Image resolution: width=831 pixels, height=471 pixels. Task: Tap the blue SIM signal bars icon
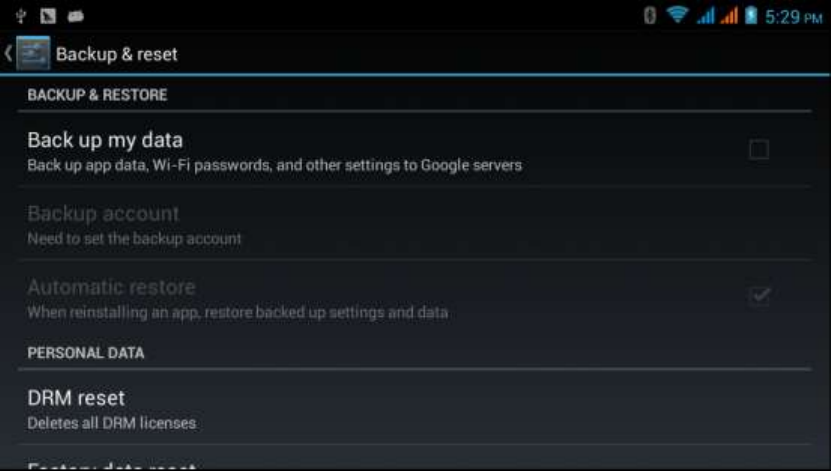[705, 16]
